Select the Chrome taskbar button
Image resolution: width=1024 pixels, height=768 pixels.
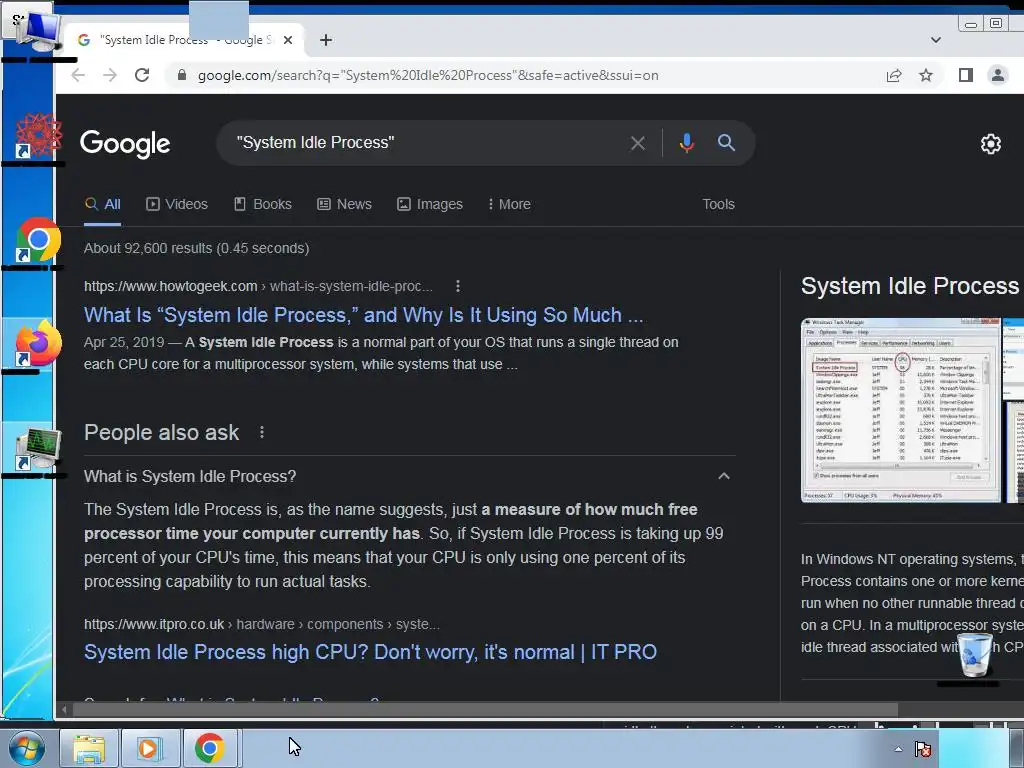(210, 748)
